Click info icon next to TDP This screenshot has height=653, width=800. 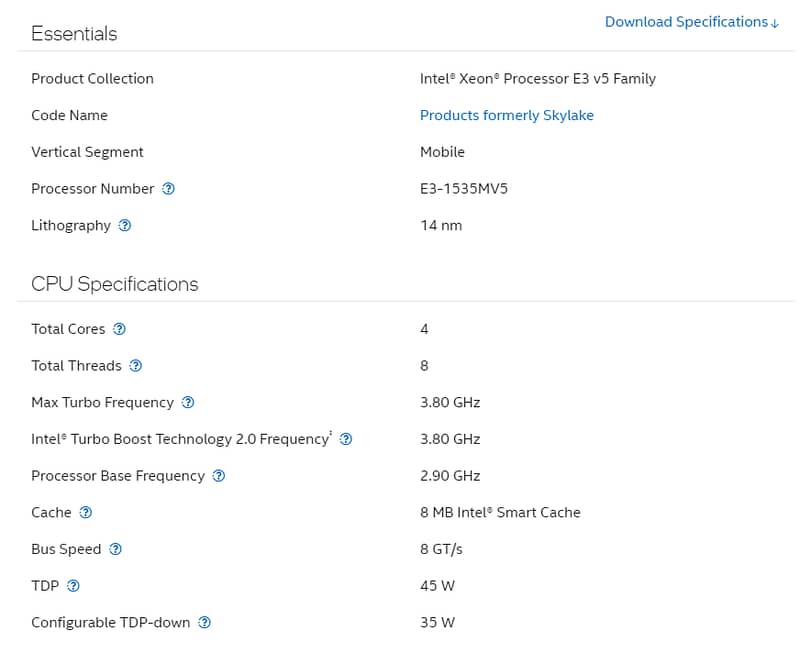(73, 586)
